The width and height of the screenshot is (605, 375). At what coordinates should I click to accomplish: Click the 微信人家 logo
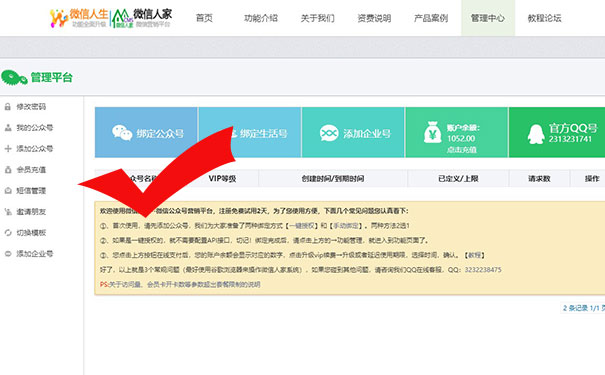(142, 18)
